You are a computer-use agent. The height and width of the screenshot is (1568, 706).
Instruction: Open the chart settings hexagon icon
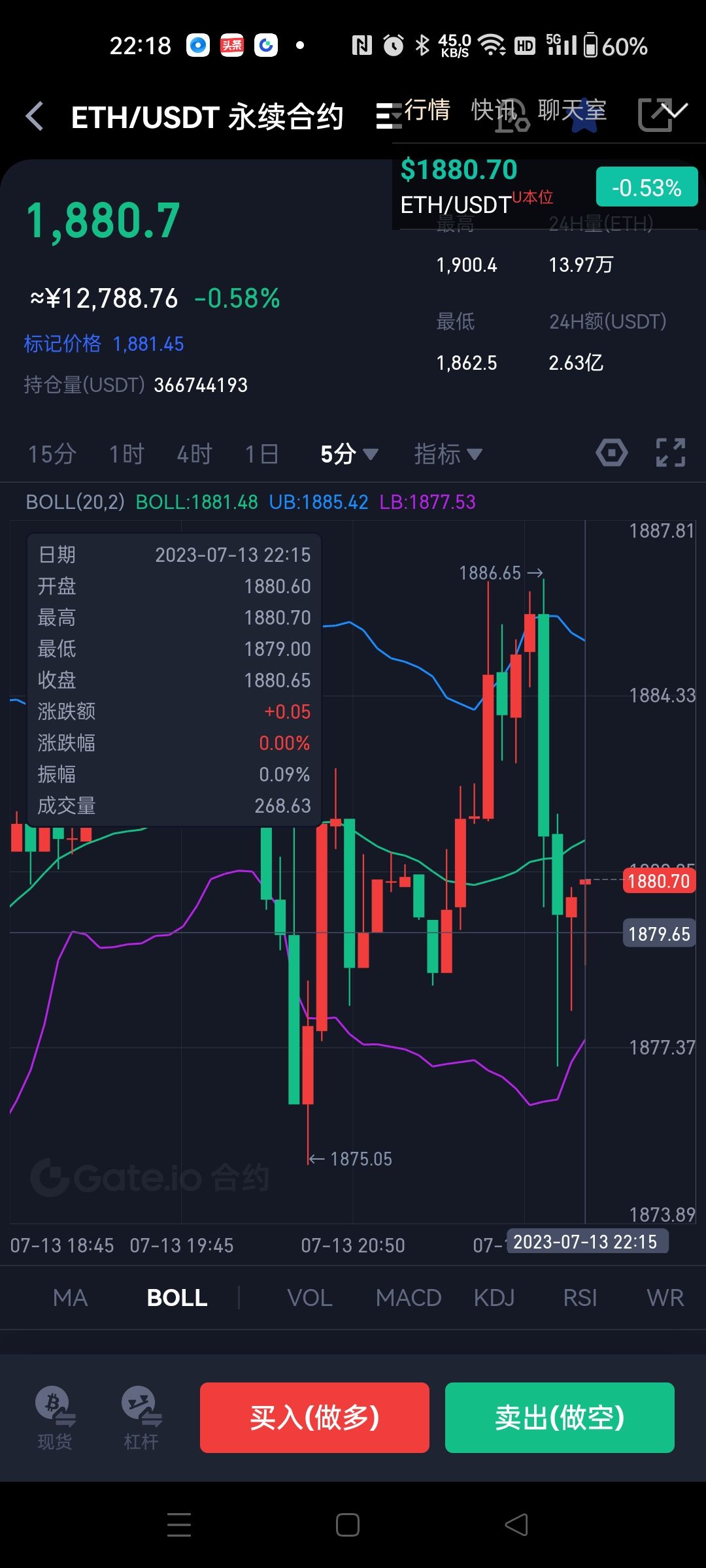point(612,453)
